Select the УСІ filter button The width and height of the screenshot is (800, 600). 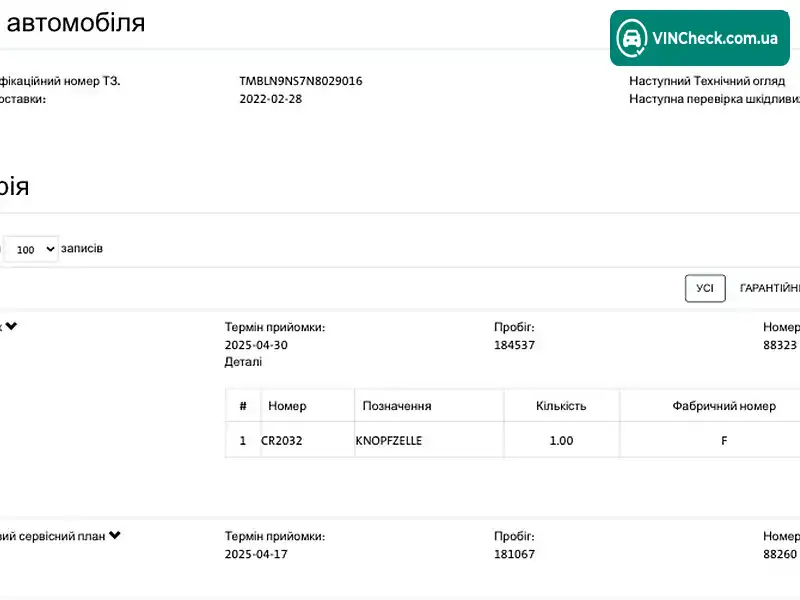click(705, 288)
